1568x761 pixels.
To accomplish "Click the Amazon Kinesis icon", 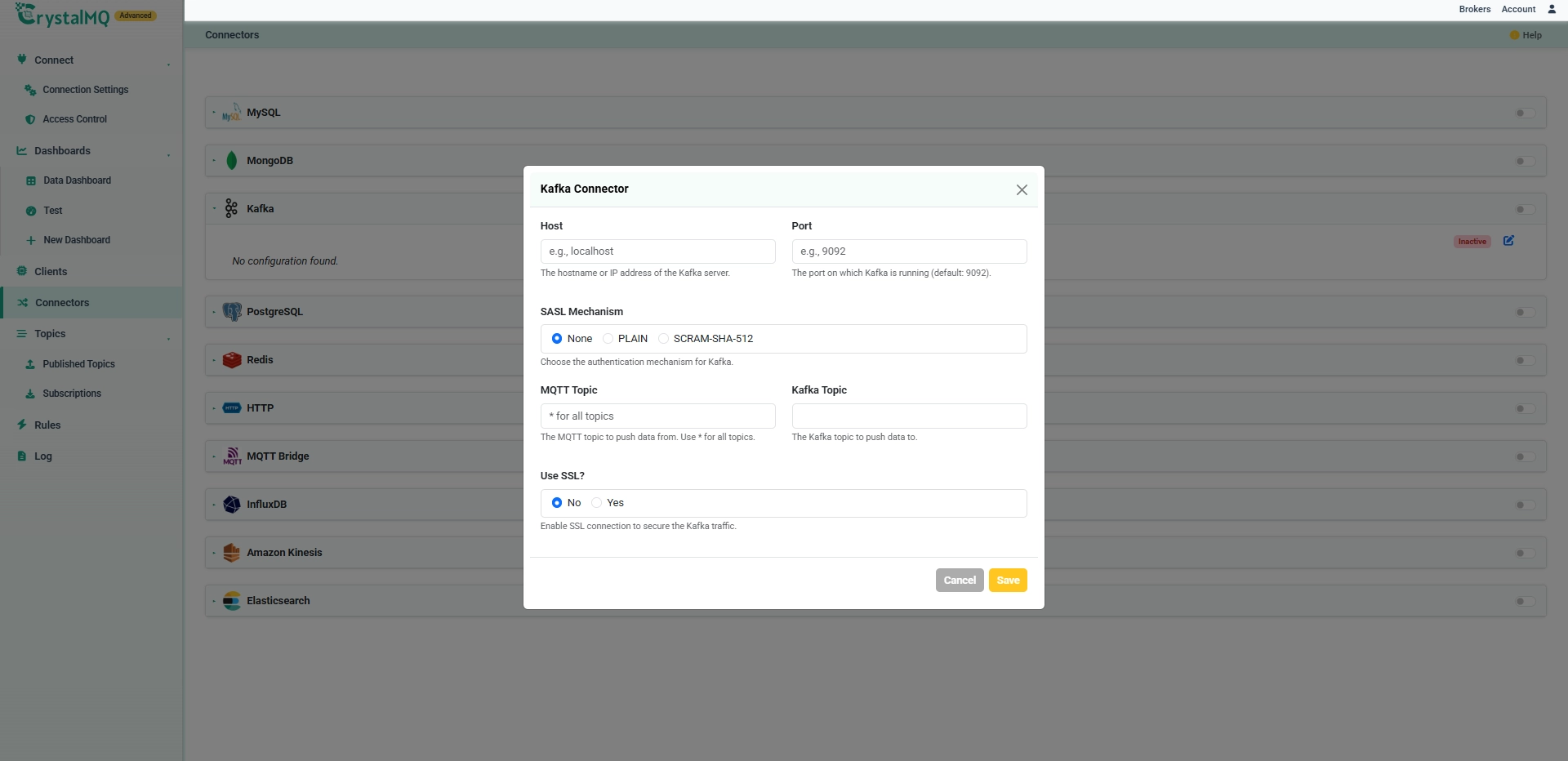I will pyautogui.click(x=232, y=553).
